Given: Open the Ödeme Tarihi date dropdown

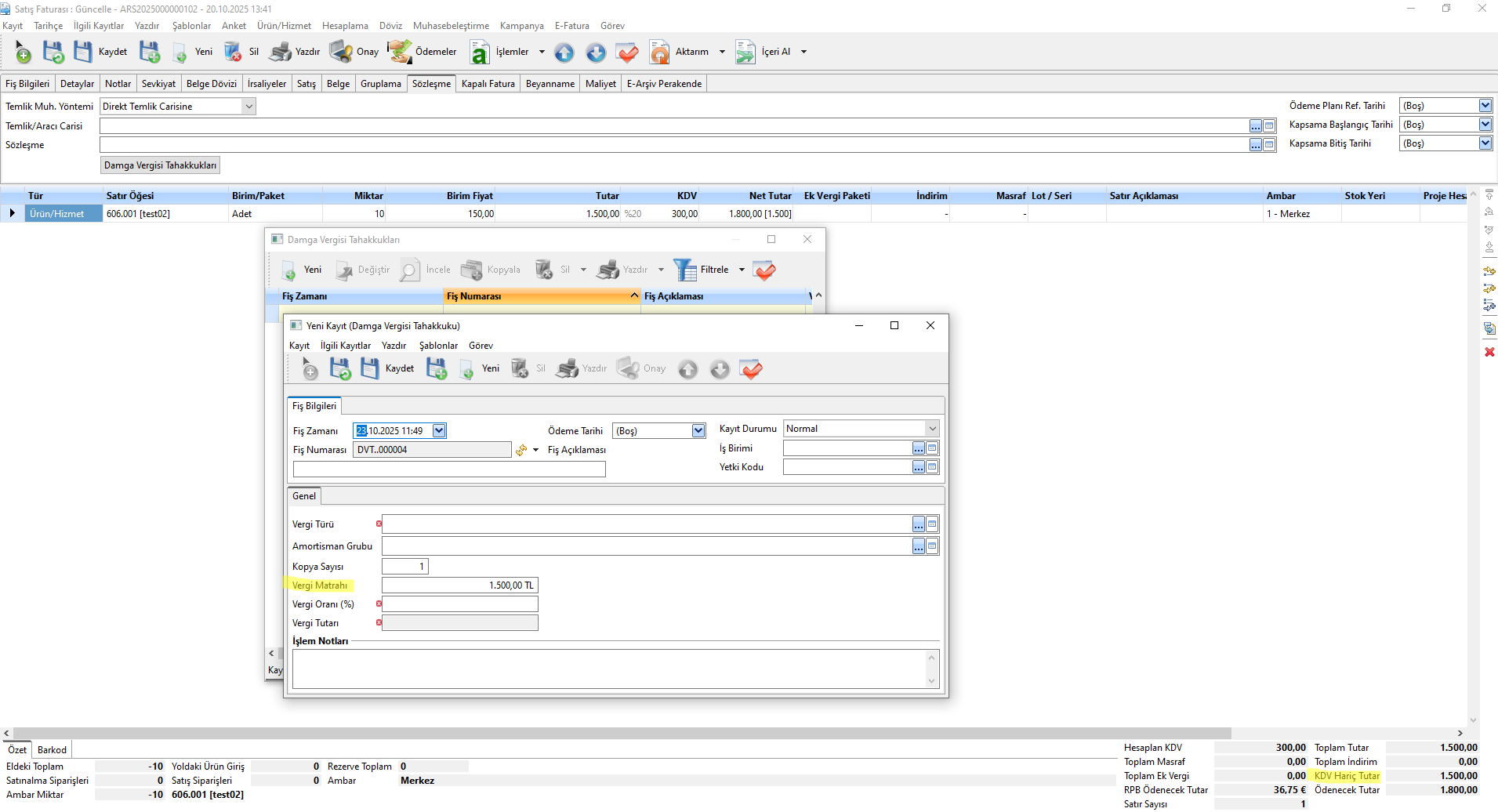Looking at the screenshot, I should [x=698, y=431].
